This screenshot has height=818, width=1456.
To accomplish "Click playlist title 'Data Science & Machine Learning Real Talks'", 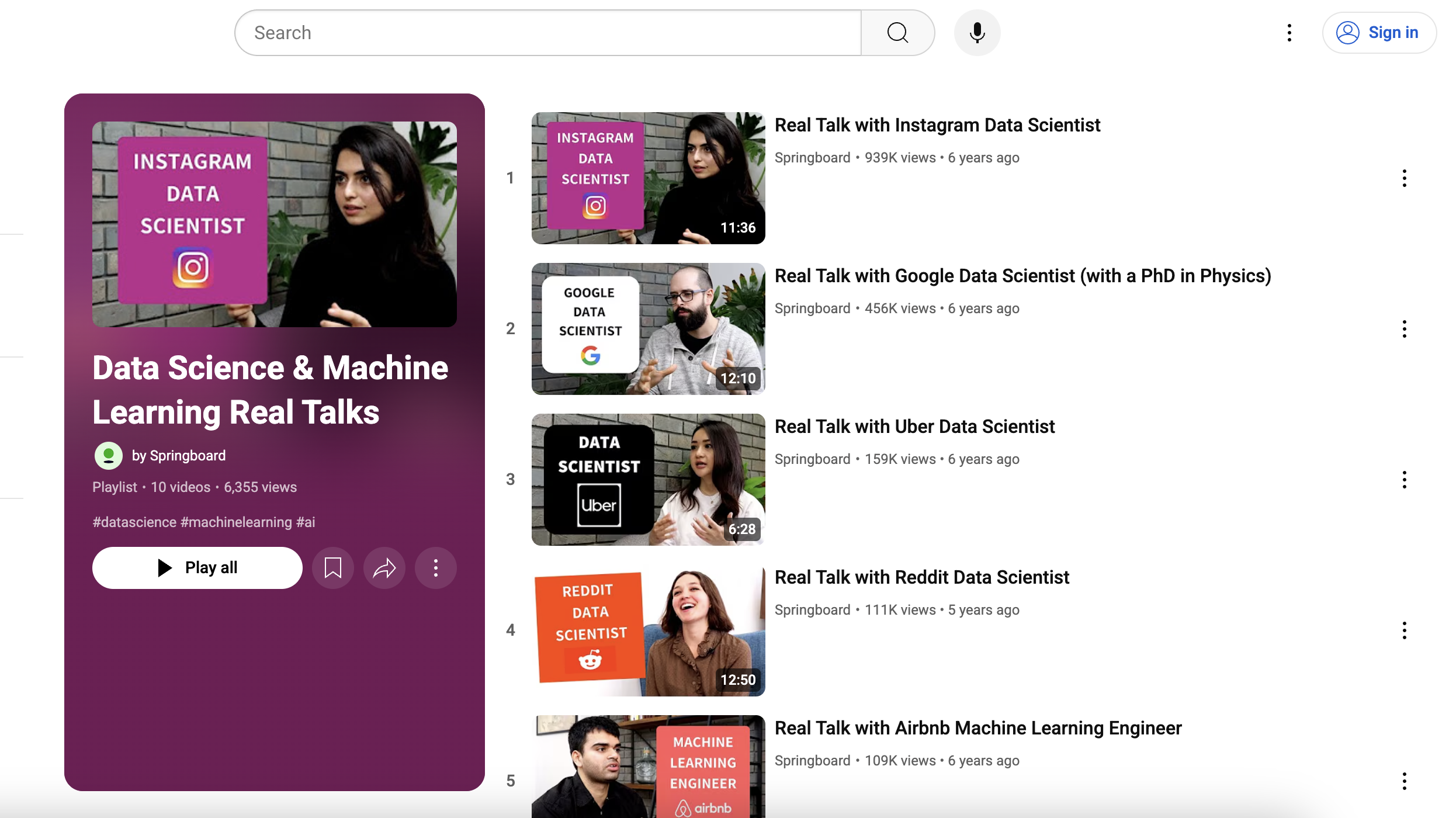I will point(270,390).
